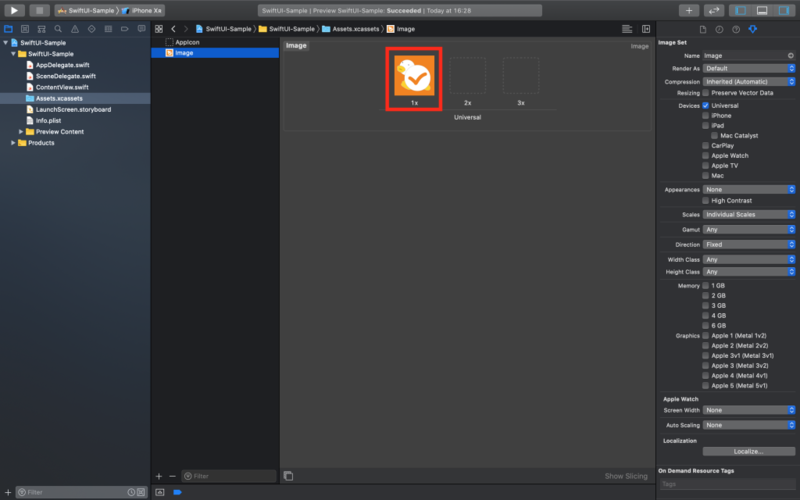This screenshot has width=800, height=500.
Task: Select AppDelegate.swift in navigator
Action: click(x=62, y=65)
